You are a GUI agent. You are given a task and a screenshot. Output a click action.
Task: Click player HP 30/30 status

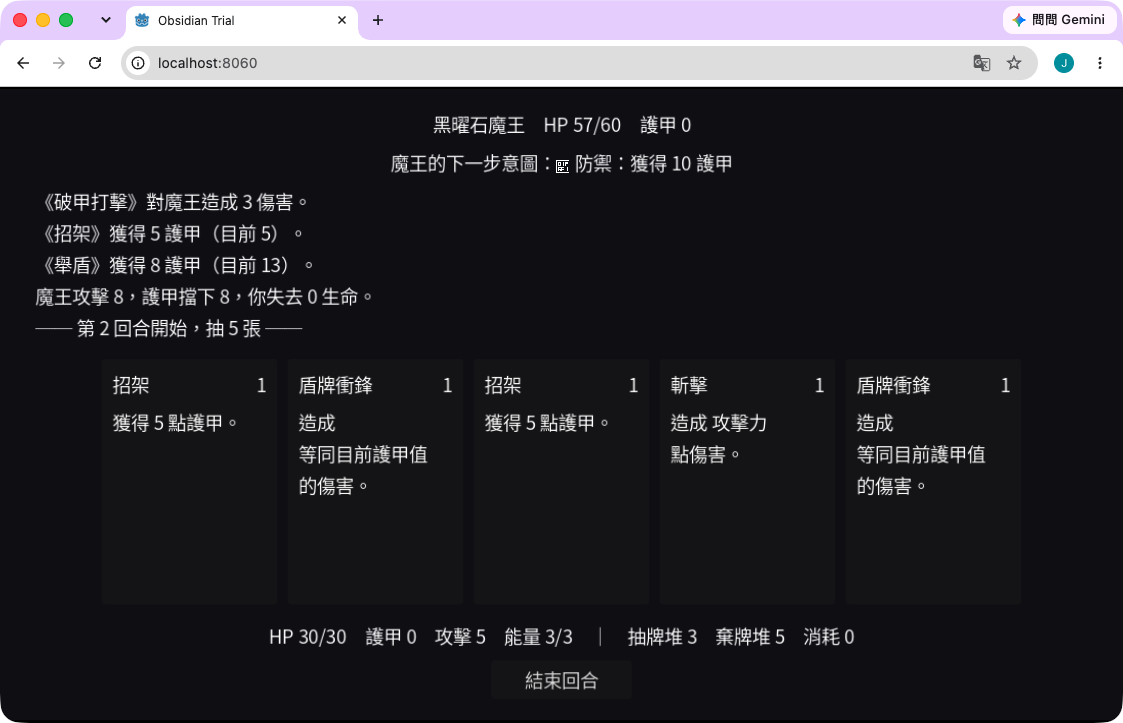(x=308, y=637)
